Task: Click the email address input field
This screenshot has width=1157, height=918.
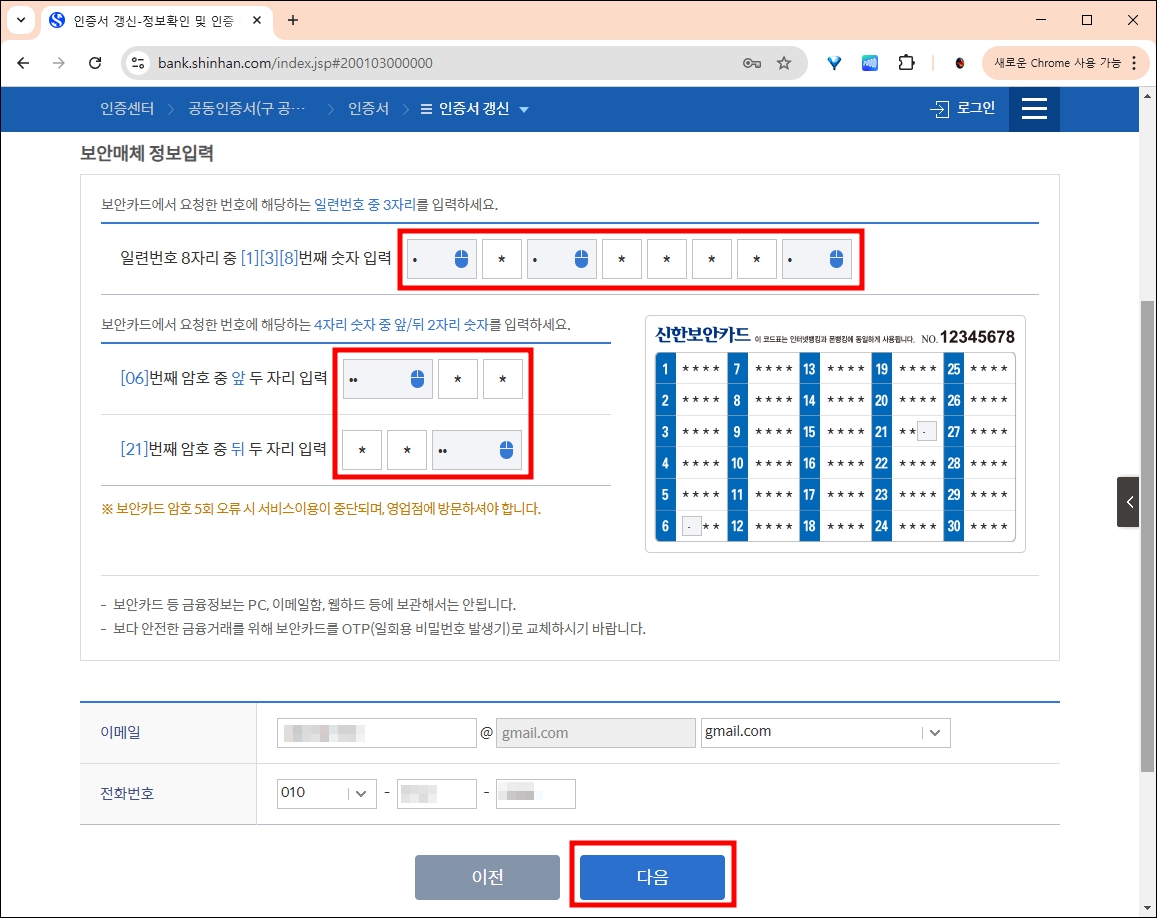Action: click(x=376, y=732)
